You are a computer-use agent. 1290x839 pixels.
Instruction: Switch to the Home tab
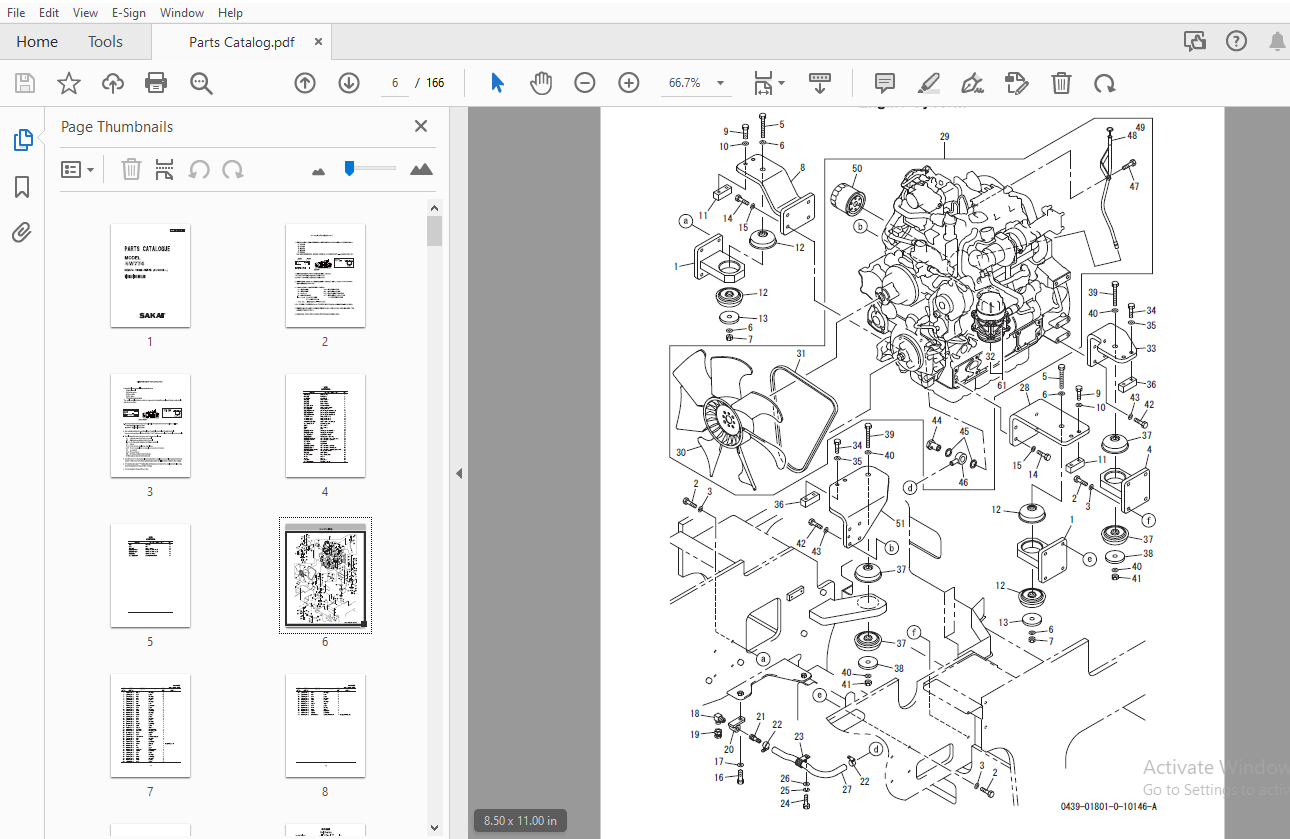click(x=37, y=42)
